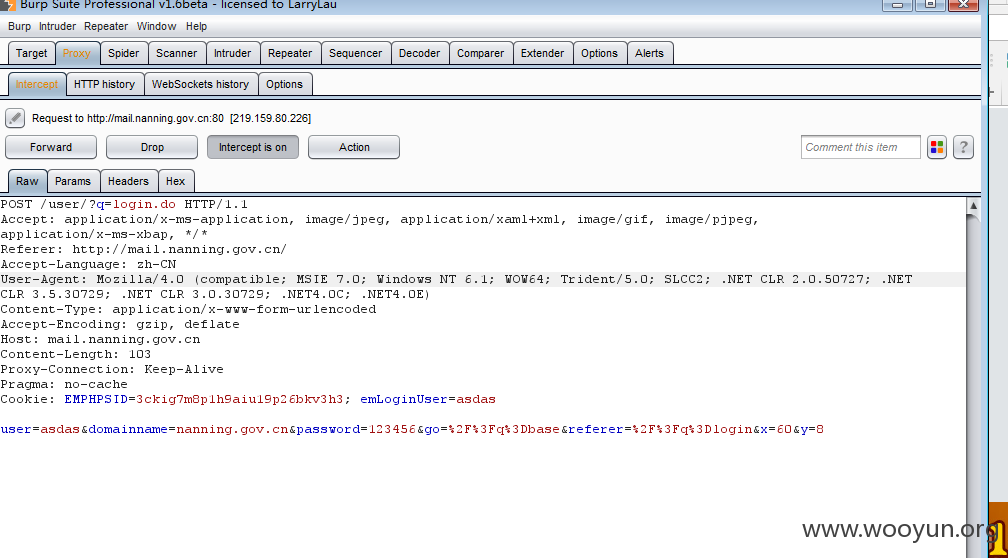
Task: Switch to the Decoder tab
Action: (x=420, y=53)
